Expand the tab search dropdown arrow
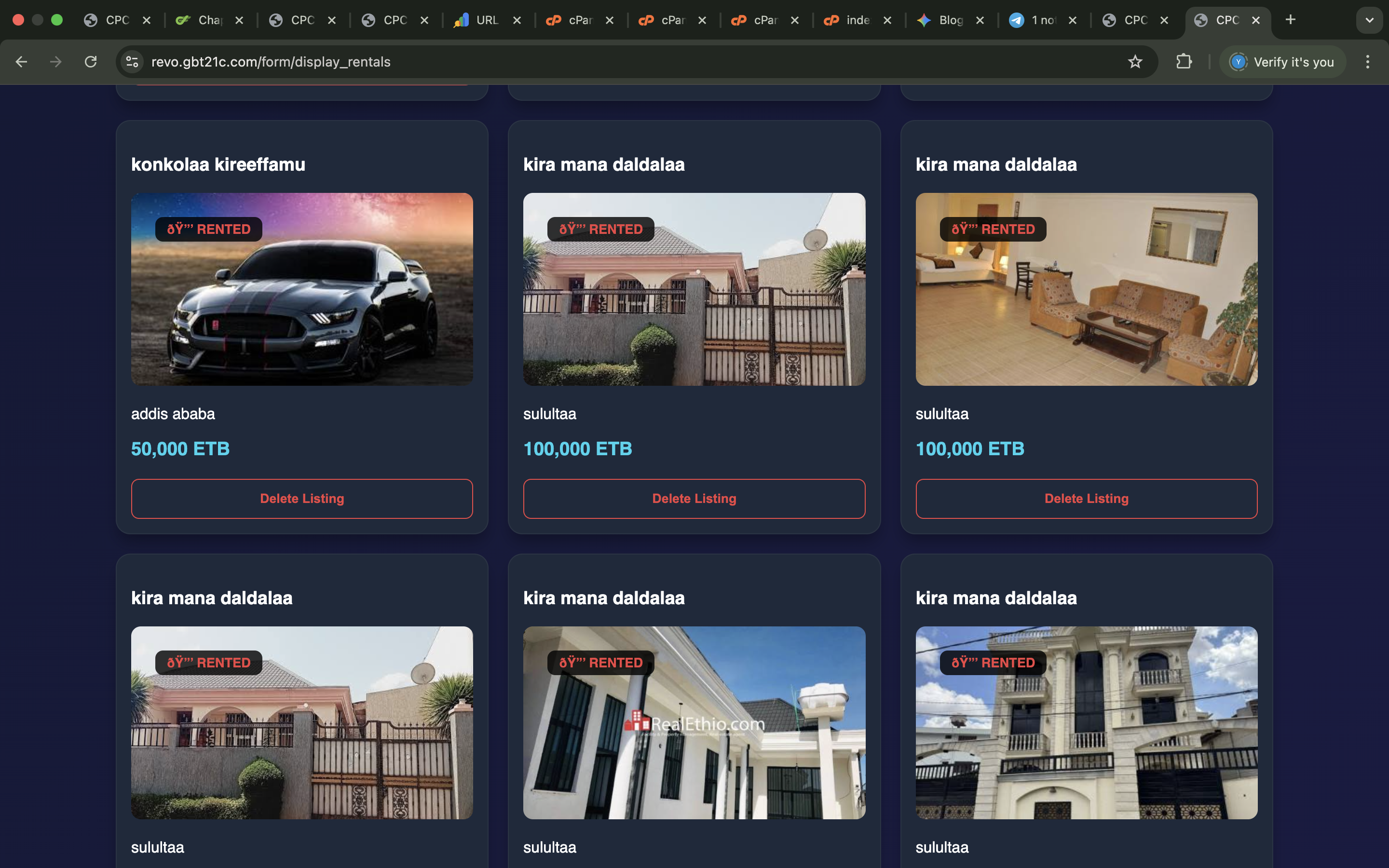The width and height of the screenshot is (1389, 868). point(1370,20)
